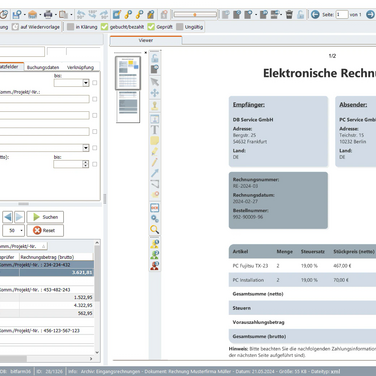
Task: Click the 'Reset' button
Action: click(45, 230)
